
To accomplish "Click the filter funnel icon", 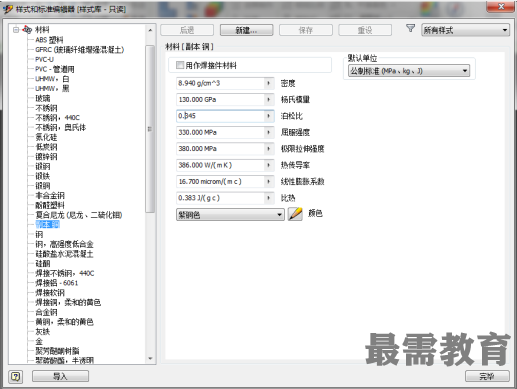I will click(x=410, y=29).
